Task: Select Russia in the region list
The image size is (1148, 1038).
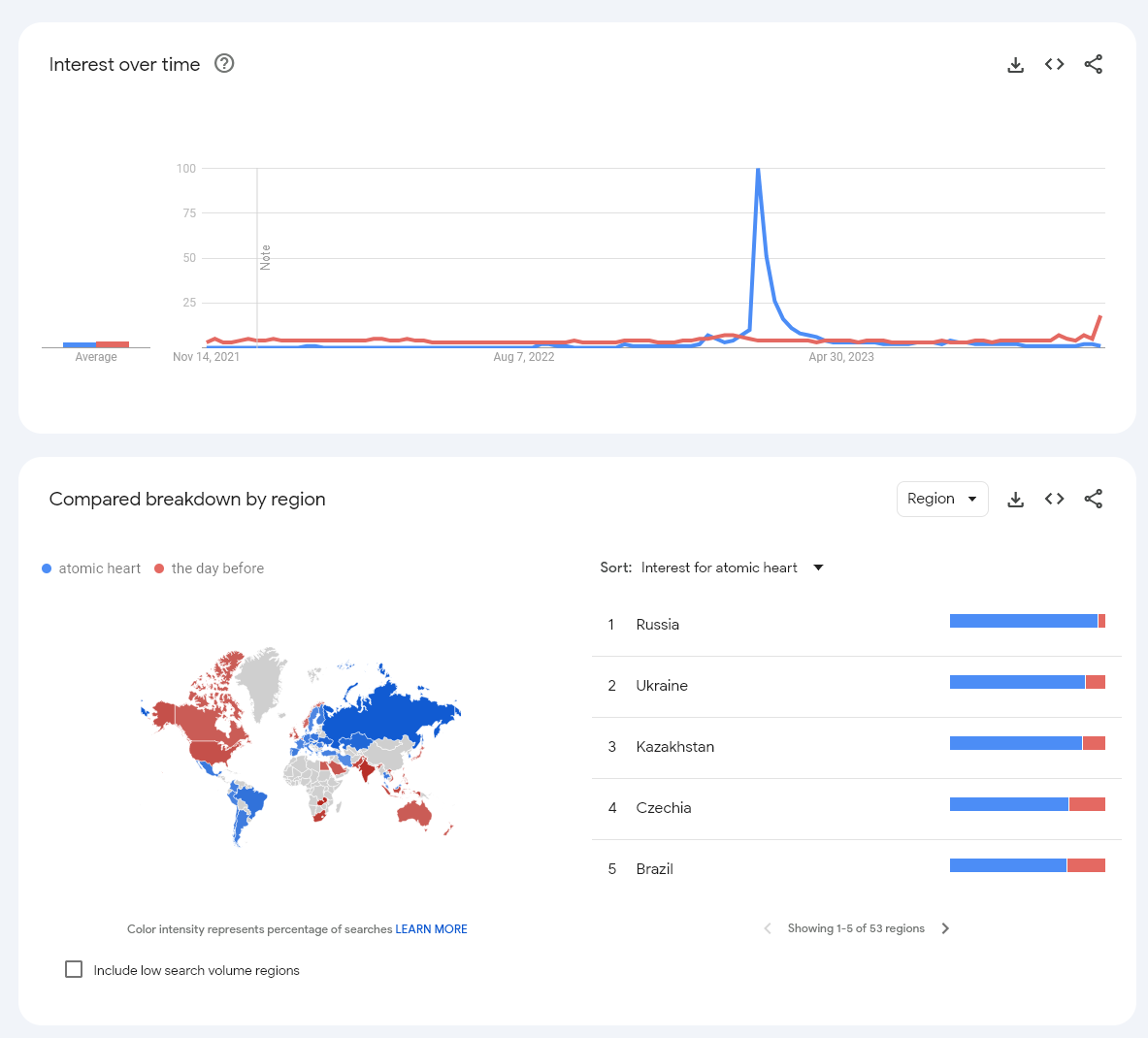Action: 657,625
